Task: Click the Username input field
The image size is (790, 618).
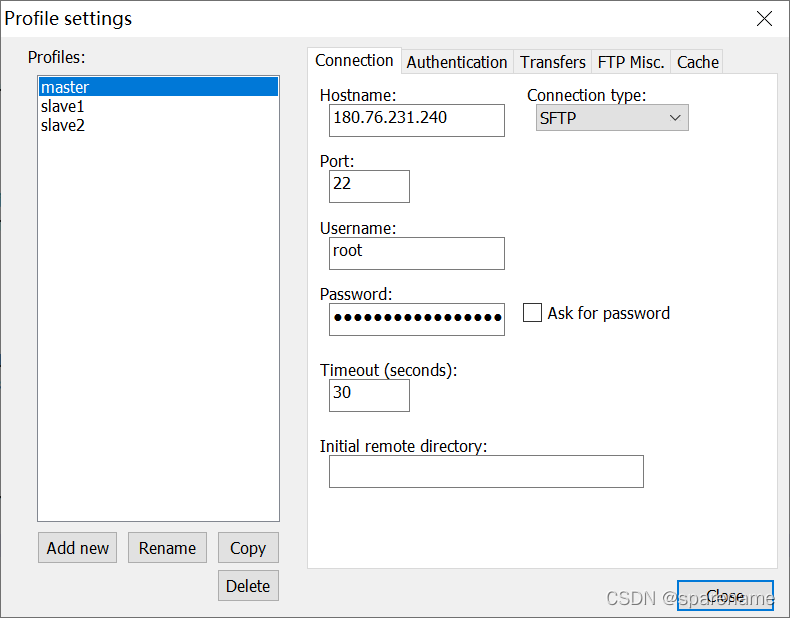Action: click(417, 253)
